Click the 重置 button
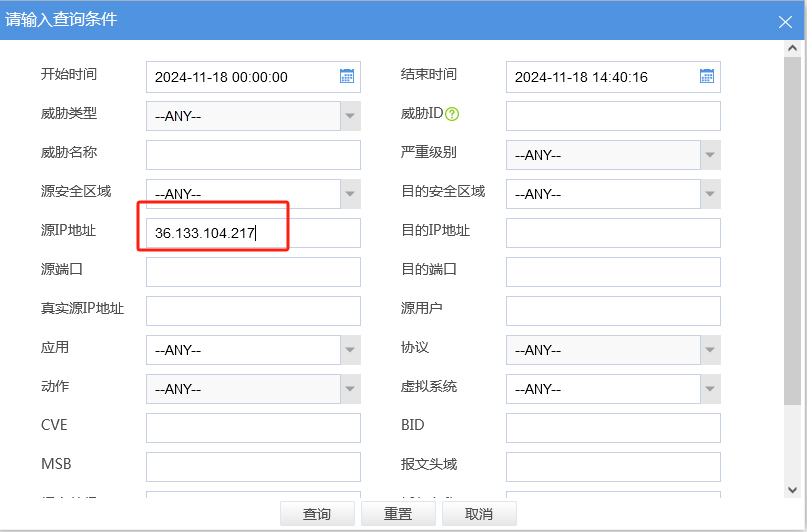Image resolution: width=807 pixels, height=532 pixels. coord(398,514)
